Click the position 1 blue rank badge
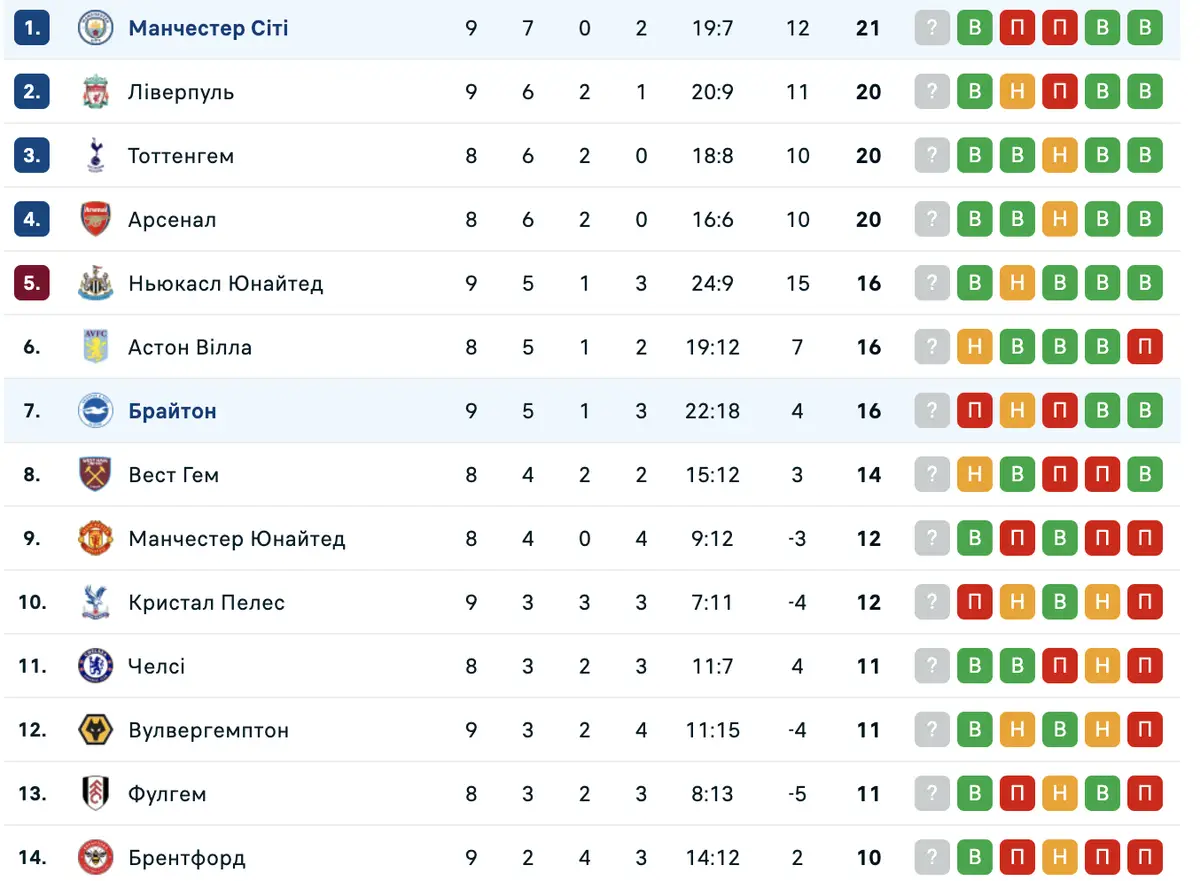 coord(32,28)
